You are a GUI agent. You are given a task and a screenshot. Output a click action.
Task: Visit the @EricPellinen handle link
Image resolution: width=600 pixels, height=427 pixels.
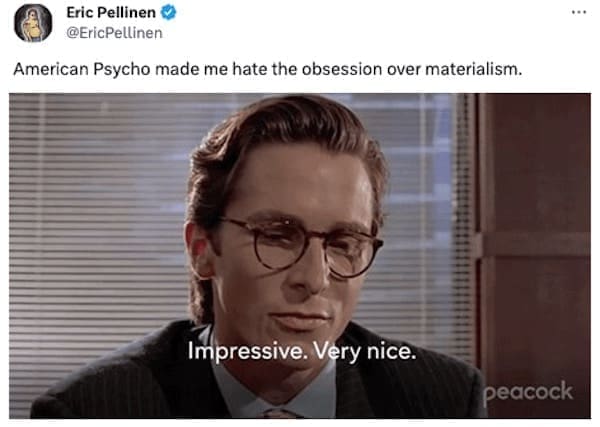pyautogui.click(x=114, y=33)
